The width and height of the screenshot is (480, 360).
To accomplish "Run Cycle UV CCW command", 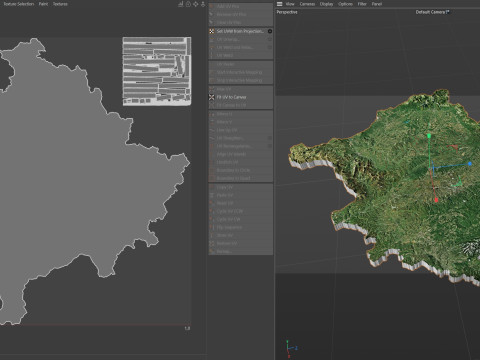I will 241,211.
